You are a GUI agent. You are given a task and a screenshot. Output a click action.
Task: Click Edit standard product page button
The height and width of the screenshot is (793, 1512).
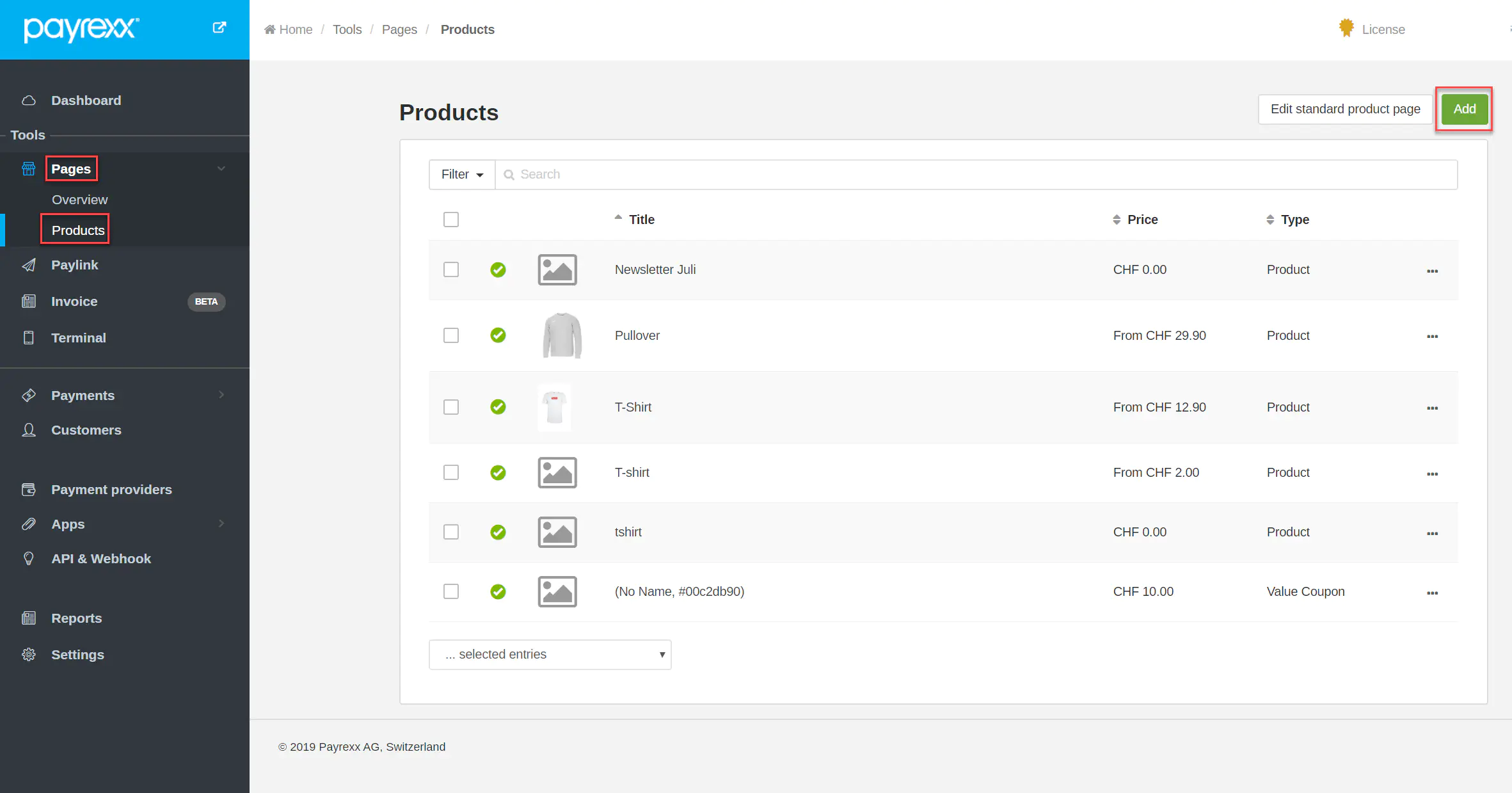pyautogui.click(x=1345, y=109)
